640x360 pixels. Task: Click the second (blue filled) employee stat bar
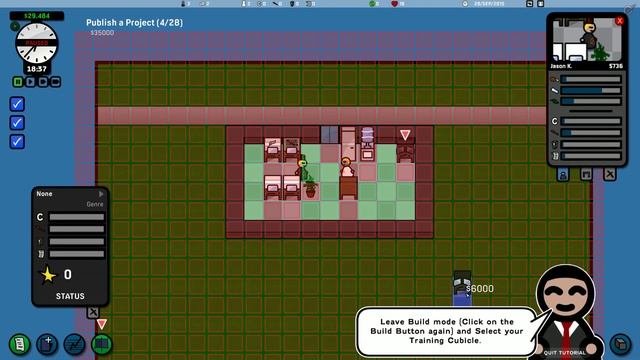coord(591,90)
